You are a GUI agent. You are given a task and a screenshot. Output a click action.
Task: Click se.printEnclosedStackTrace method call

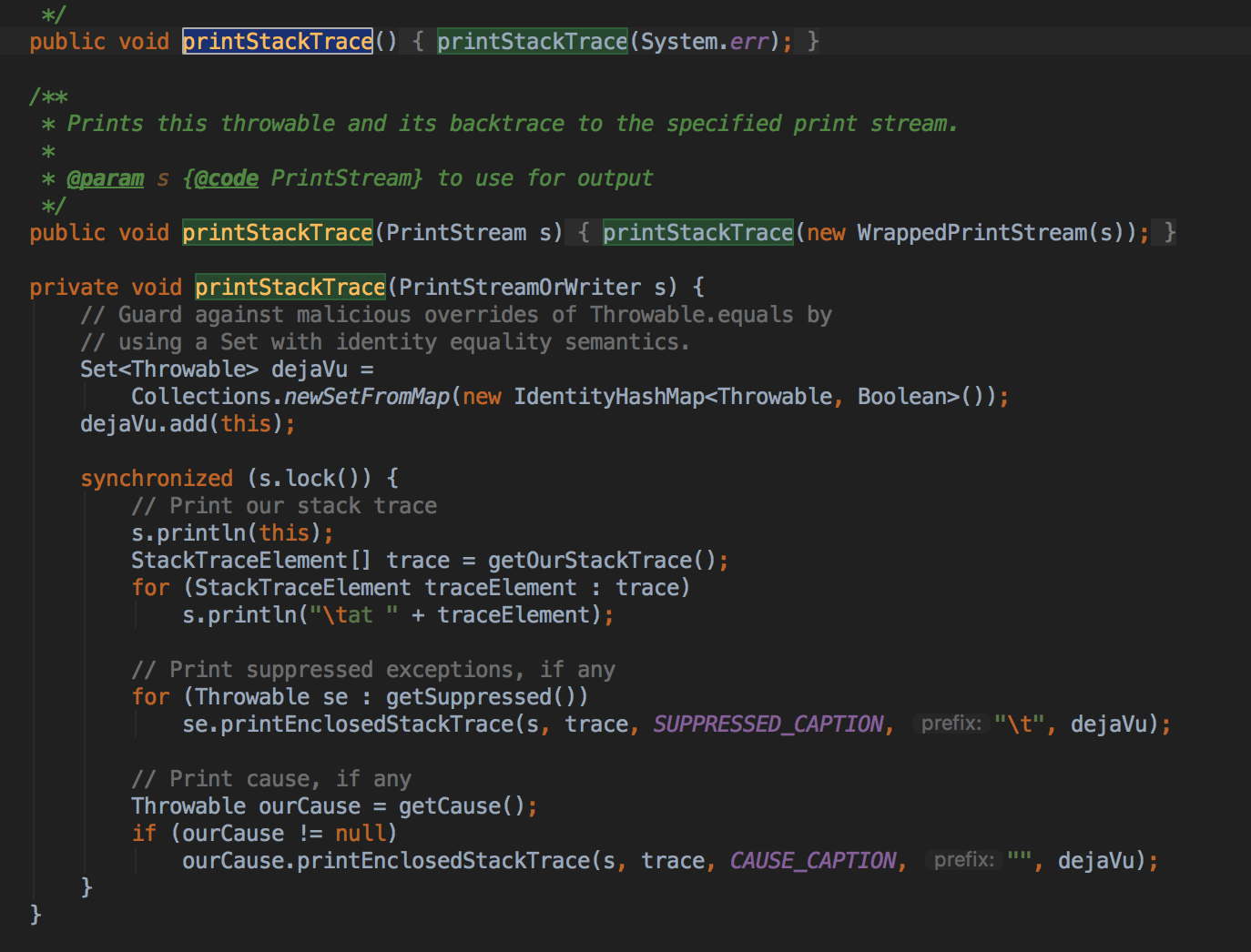[367, 724]
